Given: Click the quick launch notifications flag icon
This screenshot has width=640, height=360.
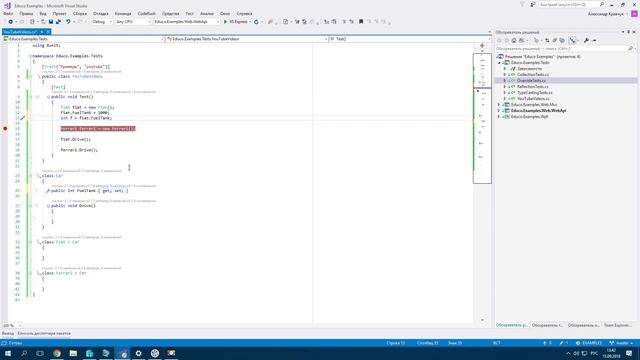Looking at the screenshot, I should pos(522,4).
